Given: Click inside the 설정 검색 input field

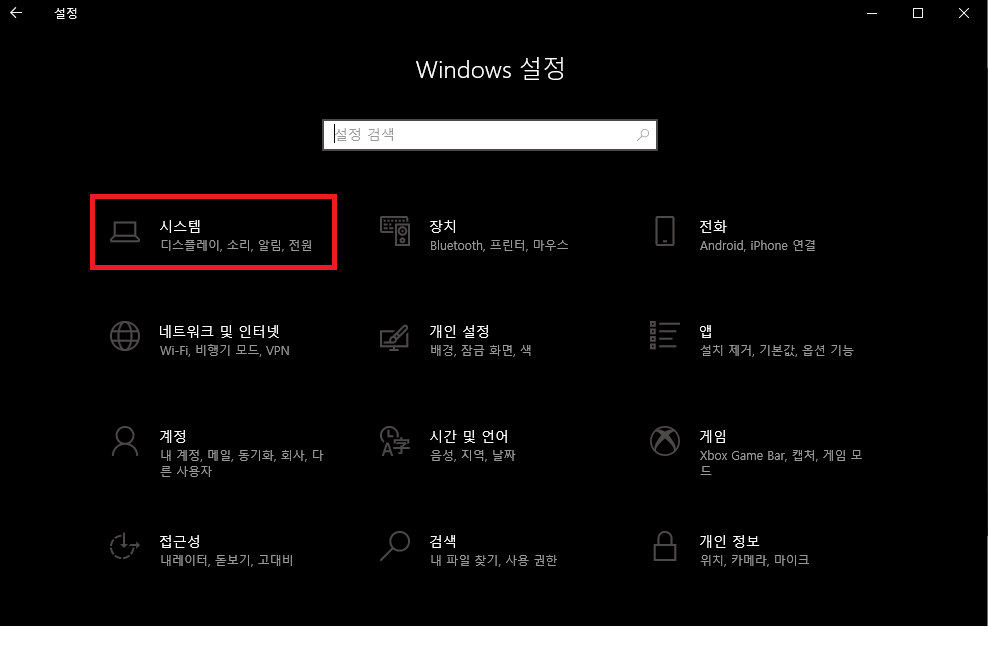Looking at the screenshot, I should click(x=490, y=135).
